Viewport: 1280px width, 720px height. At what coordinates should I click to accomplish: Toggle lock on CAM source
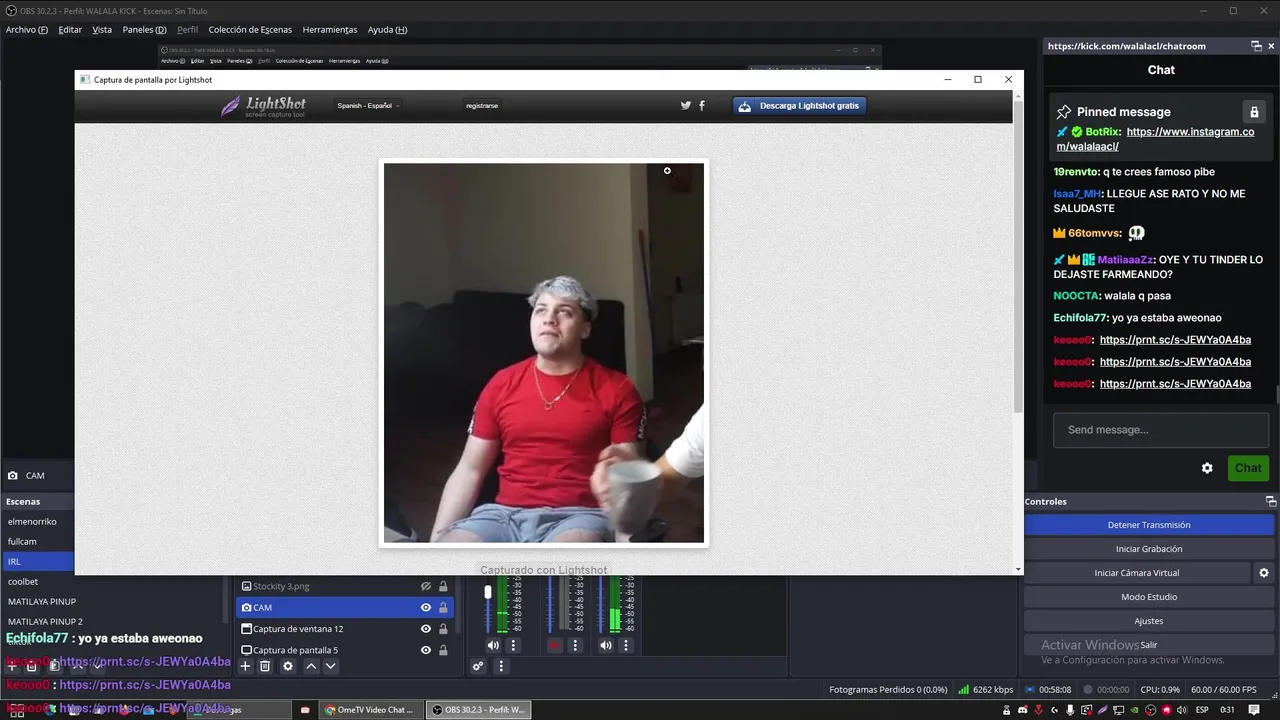click(443, 608)
